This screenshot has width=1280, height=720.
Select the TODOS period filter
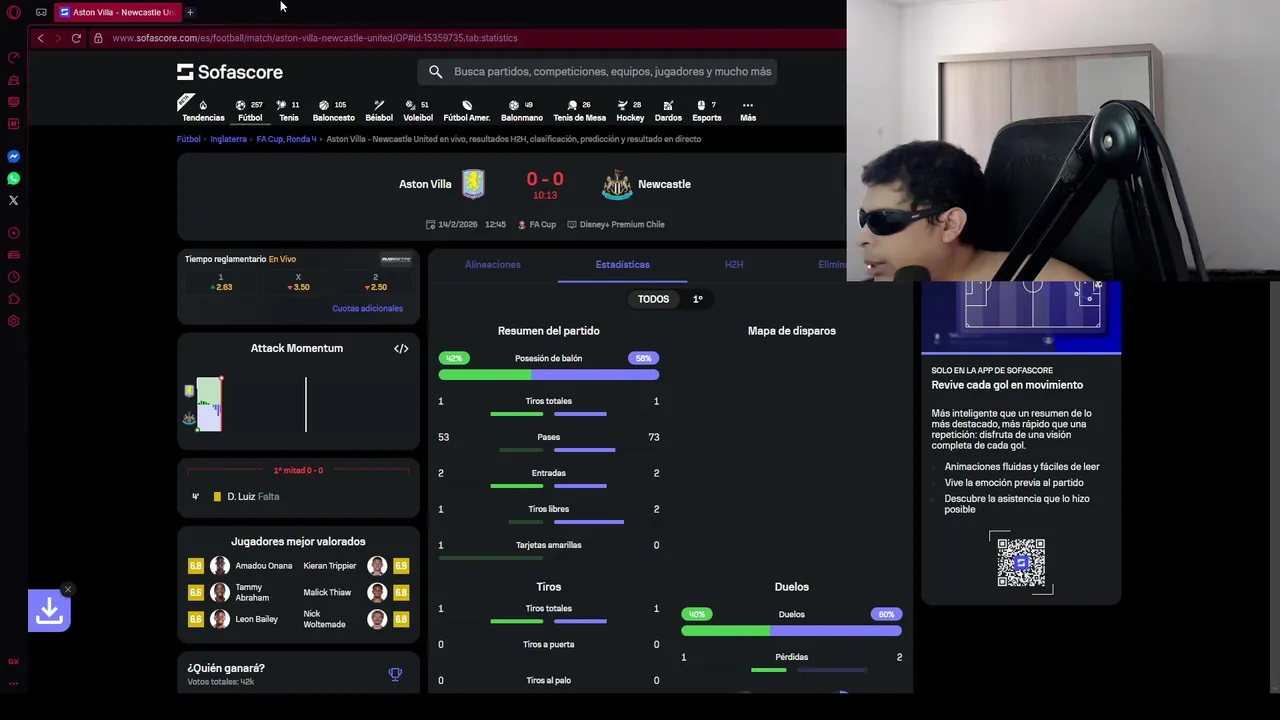click(x=653, y=299)
